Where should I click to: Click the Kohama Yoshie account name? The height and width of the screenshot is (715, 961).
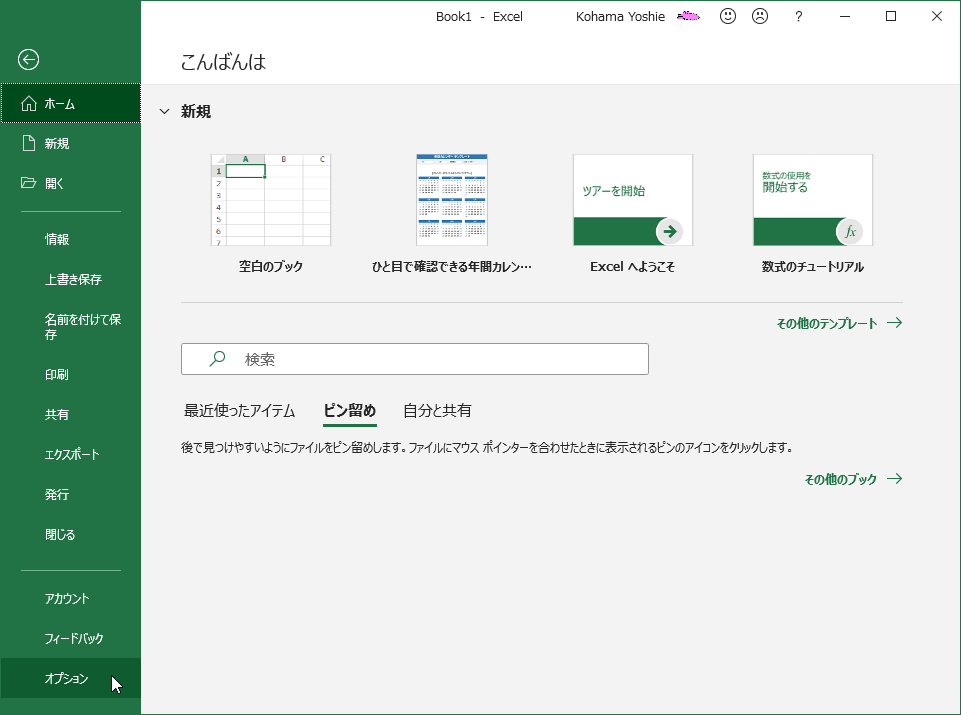point(620,16)
